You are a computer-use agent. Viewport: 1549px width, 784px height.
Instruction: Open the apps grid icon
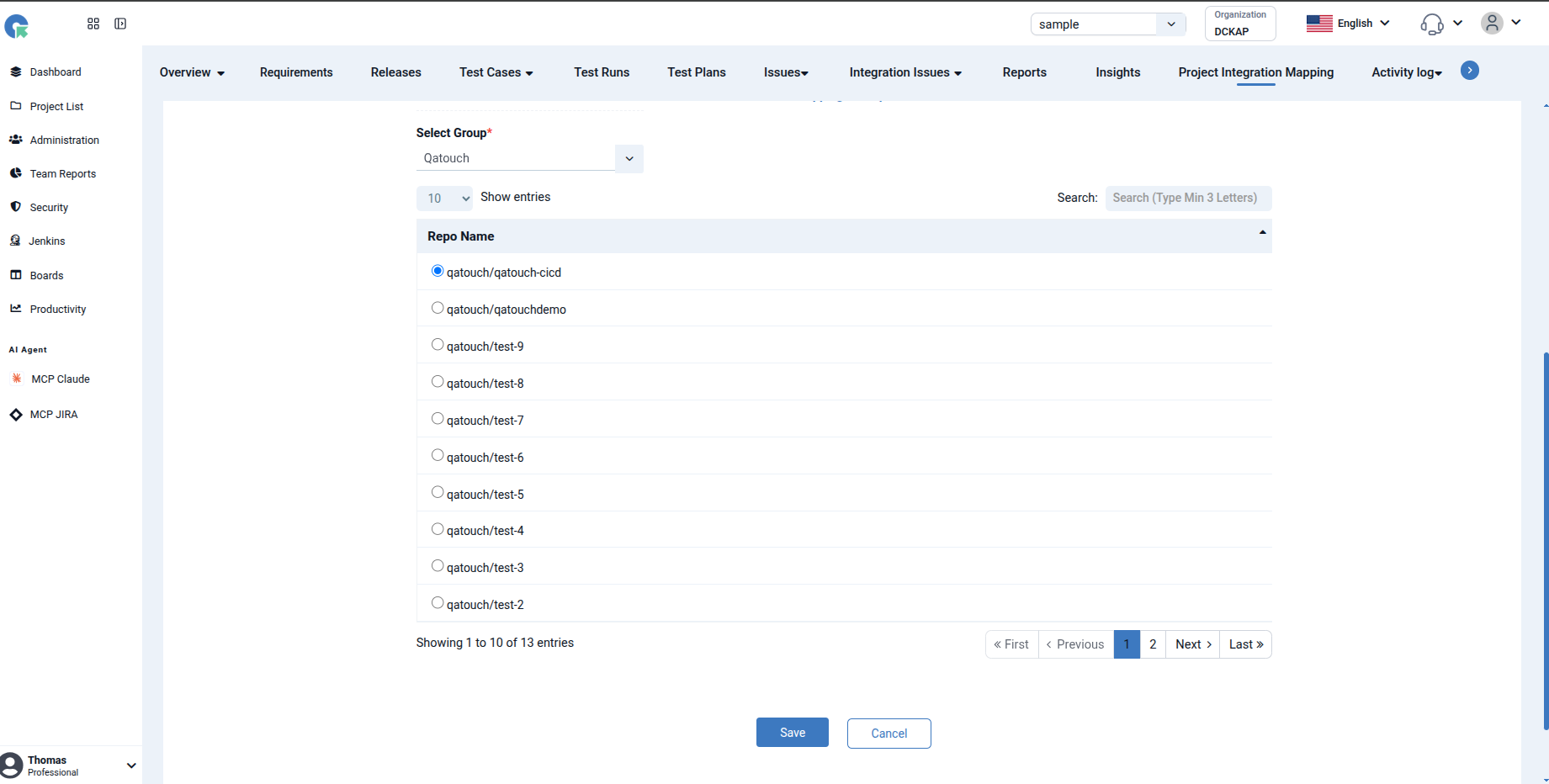click(93, 24)
